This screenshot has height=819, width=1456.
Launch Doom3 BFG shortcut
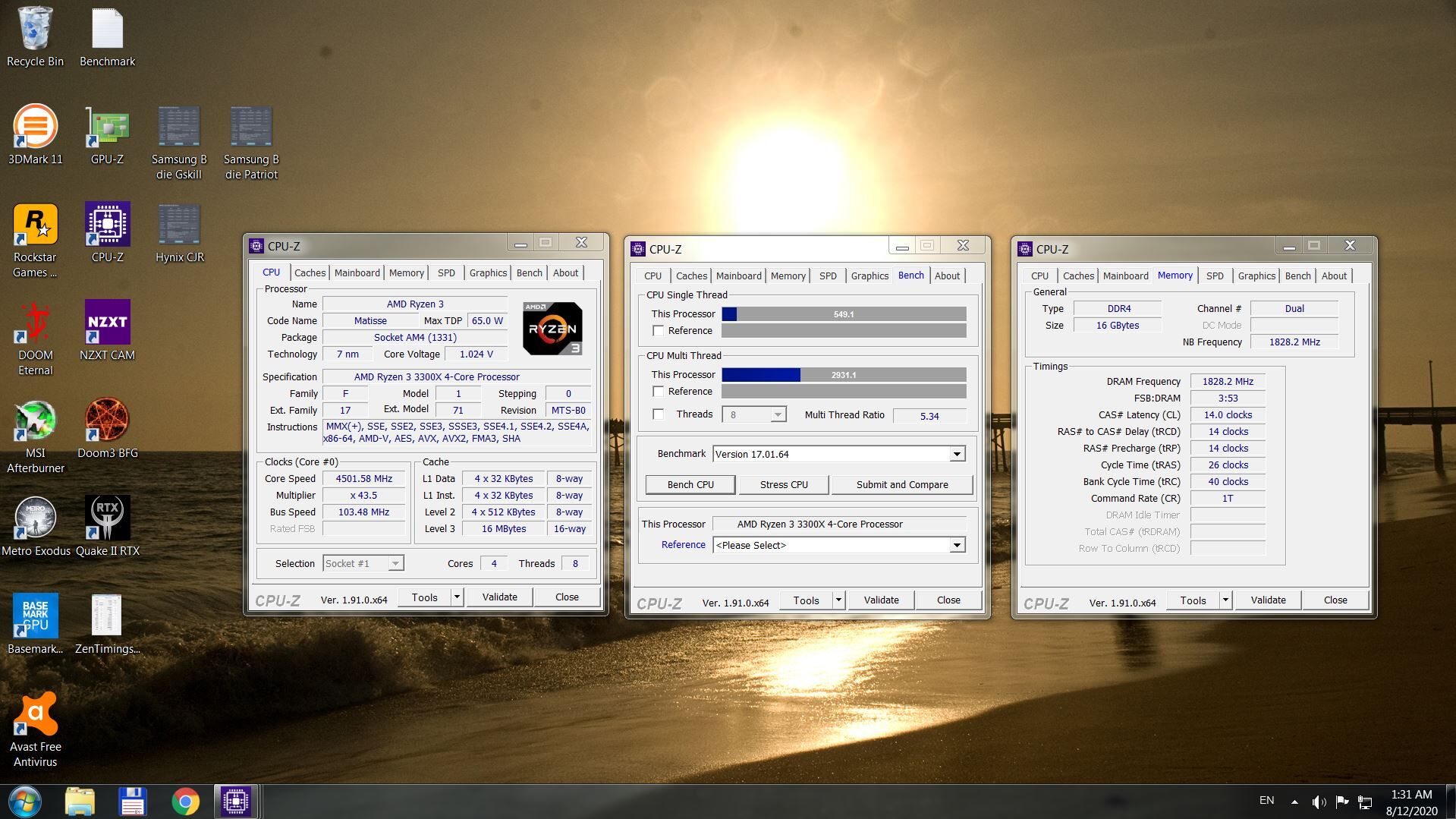point(107,428)
